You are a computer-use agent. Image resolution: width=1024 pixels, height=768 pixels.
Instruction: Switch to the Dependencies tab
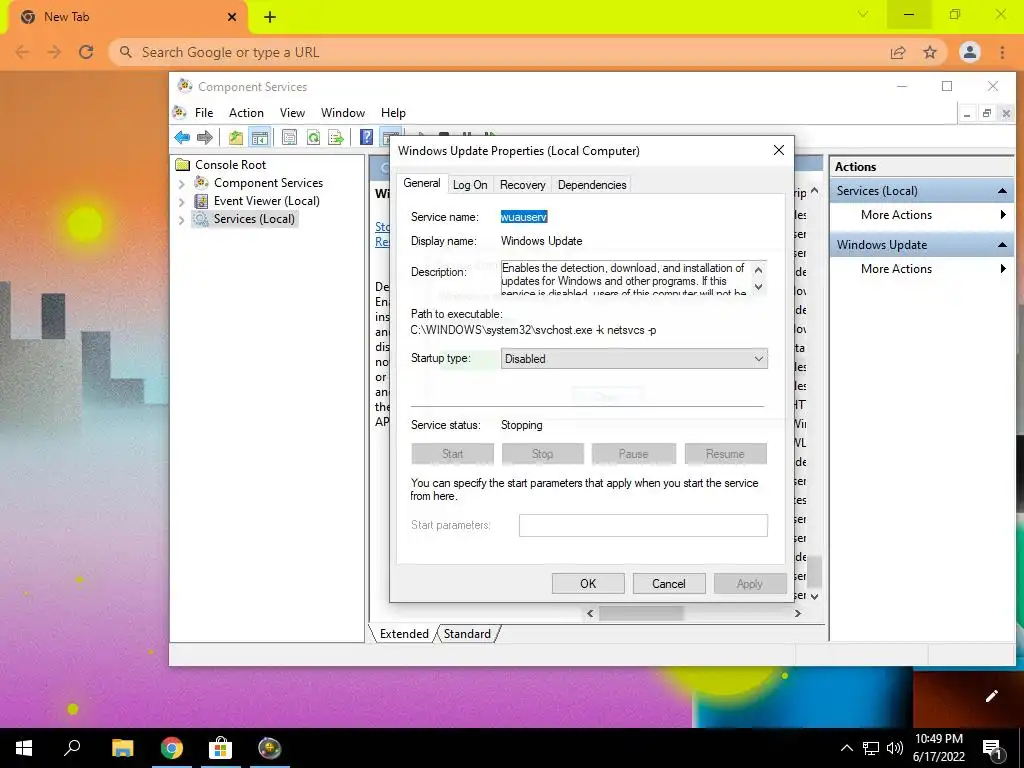pyautogui.click(x=592, y=185)
